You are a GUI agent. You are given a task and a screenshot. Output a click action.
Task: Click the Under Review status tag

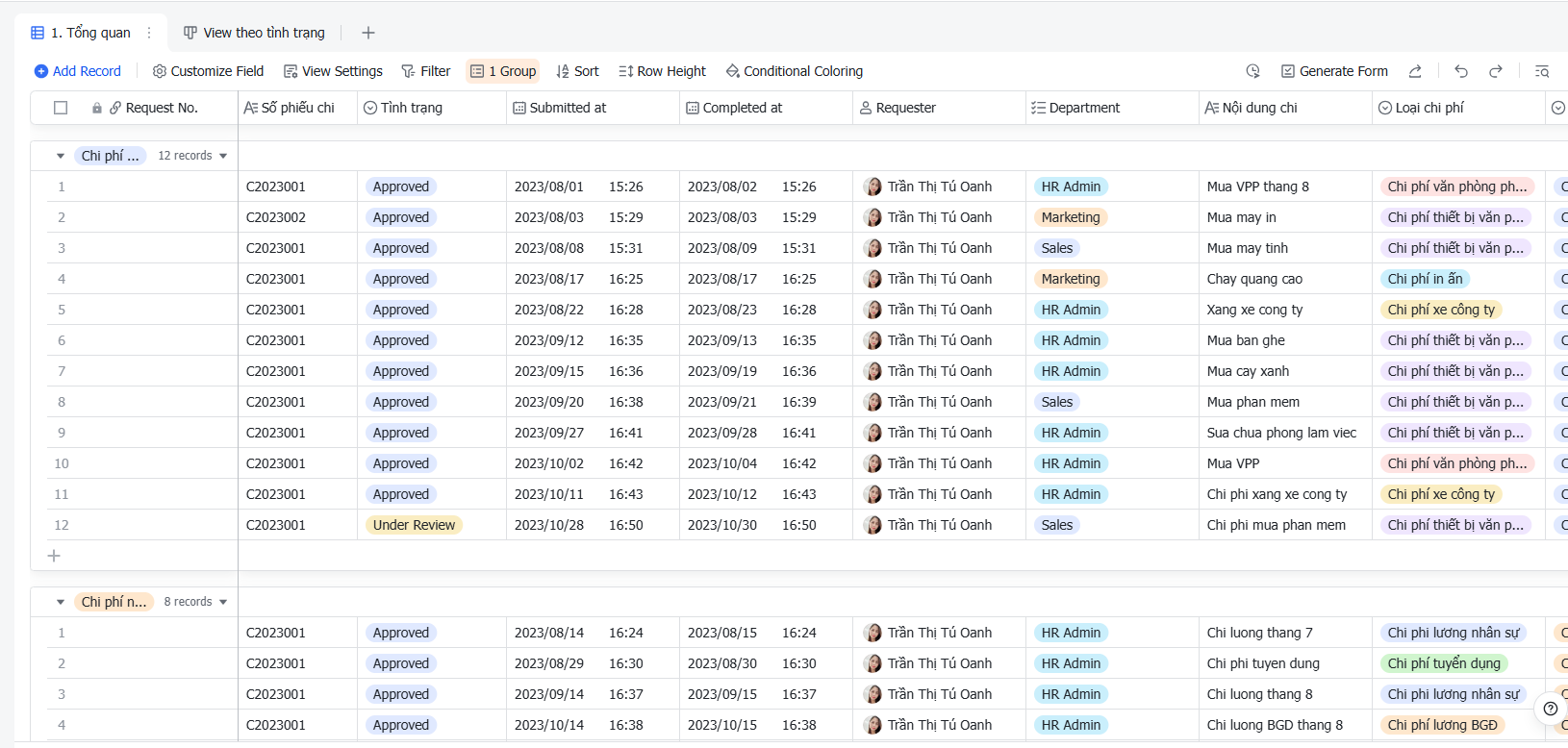(x=414, y=525)
